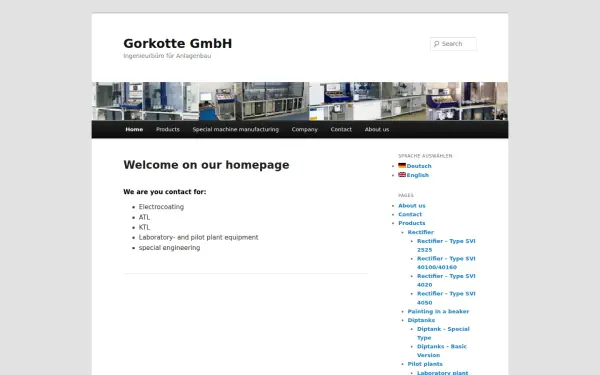Switch language to Deutsch
Screen dimensions: 600x375
click(419, 166)
